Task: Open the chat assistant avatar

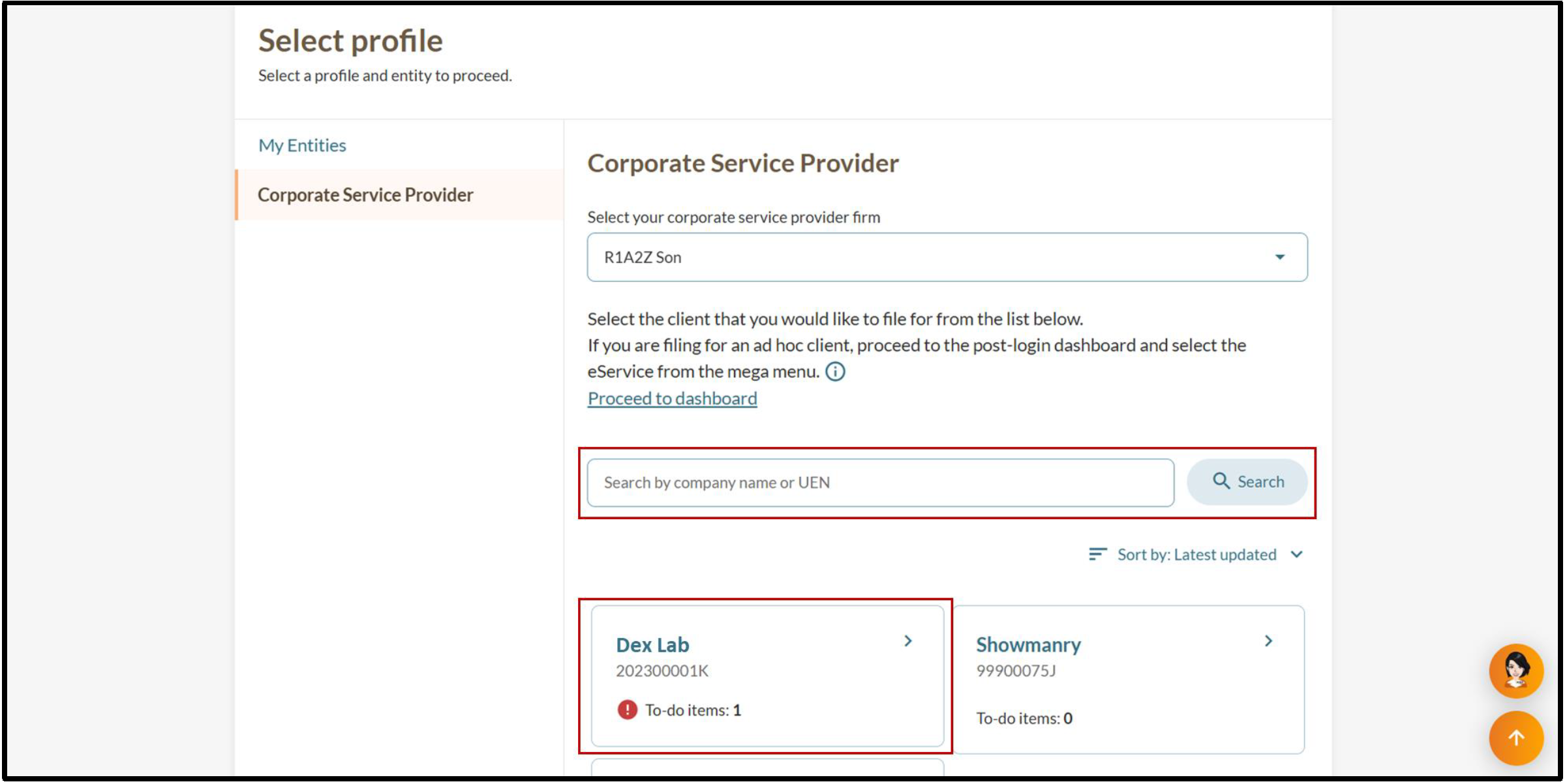Action: click(x=1516, y=671)
